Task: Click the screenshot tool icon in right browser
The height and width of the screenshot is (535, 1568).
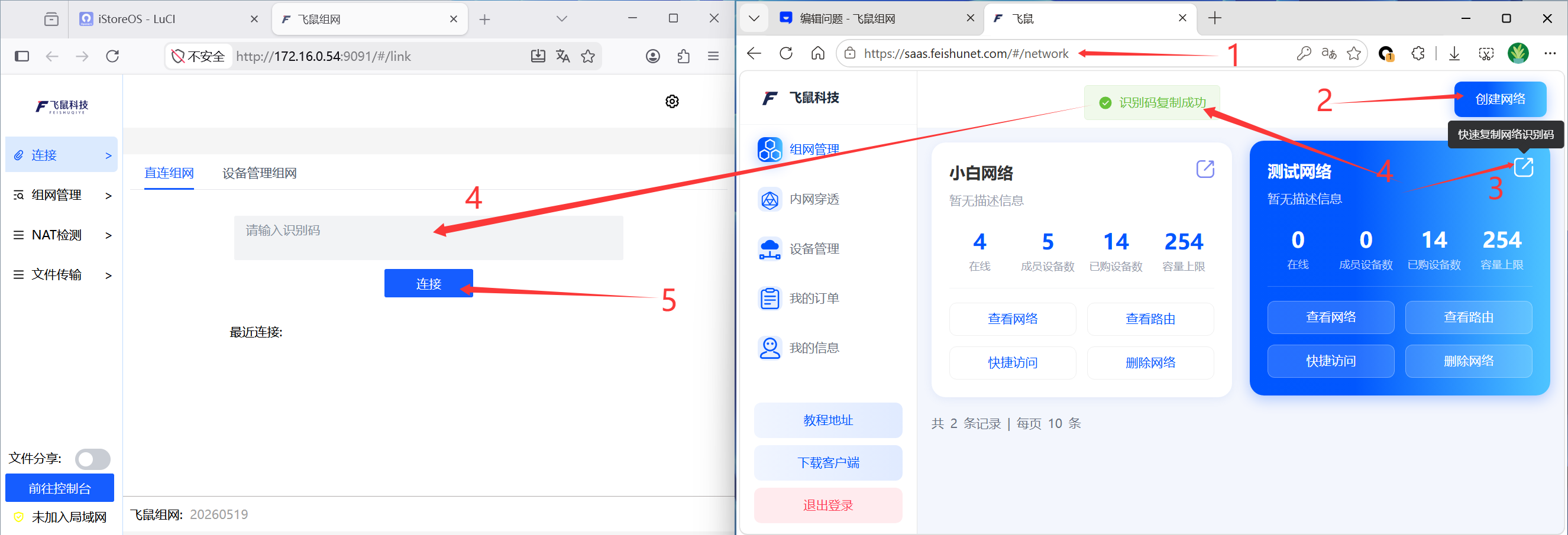Action: pyautogui.click(x=1486, y=54)
